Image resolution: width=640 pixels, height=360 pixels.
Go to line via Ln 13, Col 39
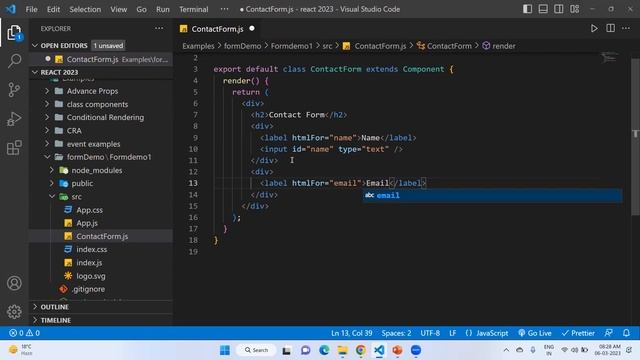[x=351, y=333]
